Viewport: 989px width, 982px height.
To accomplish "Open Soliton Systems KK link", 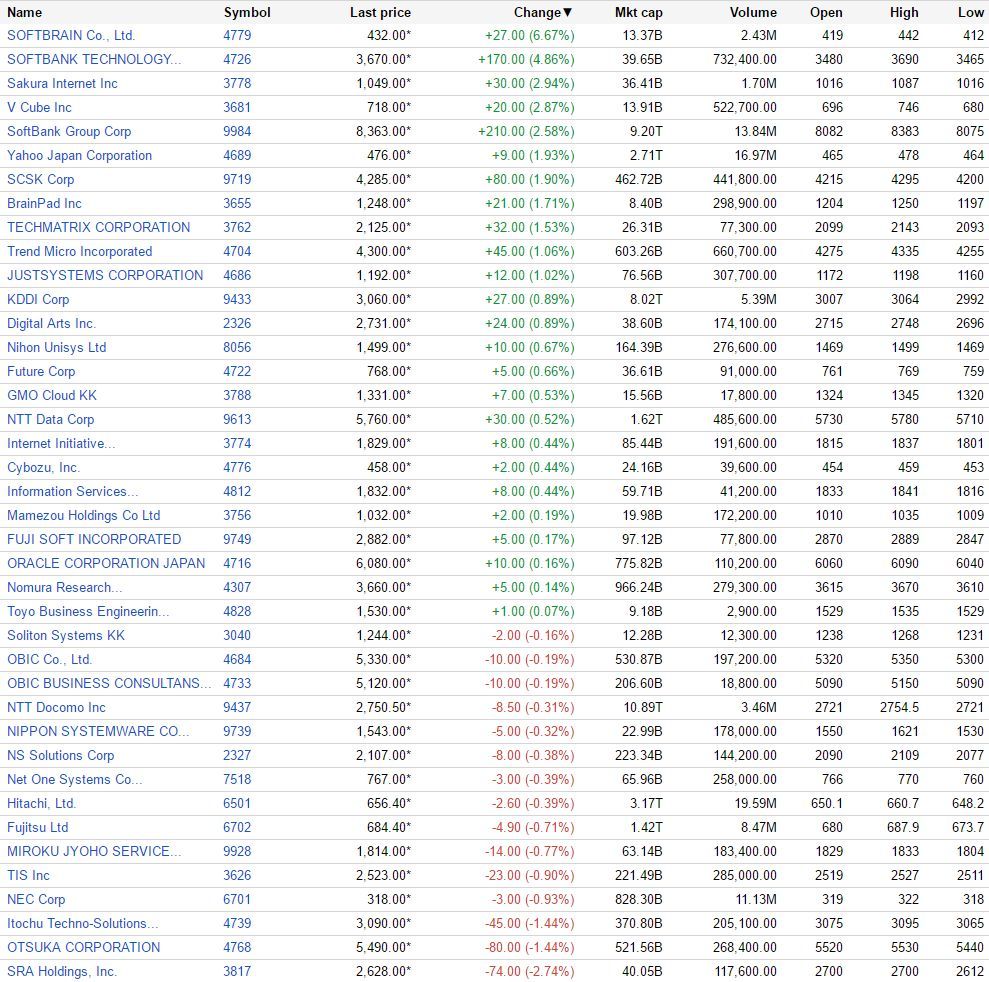I will [66, 634].
